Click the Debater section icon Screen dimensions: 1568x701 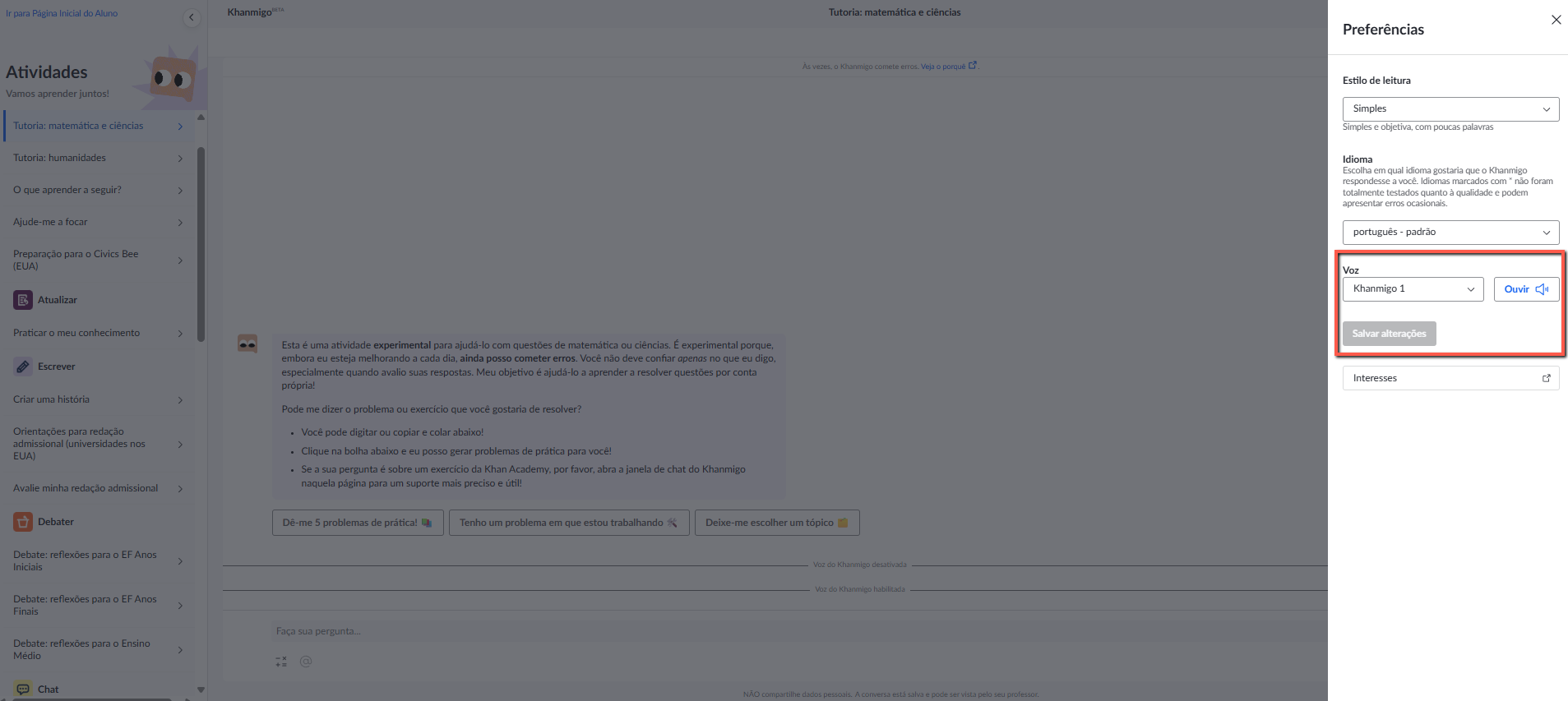click(x=23, y=522)
